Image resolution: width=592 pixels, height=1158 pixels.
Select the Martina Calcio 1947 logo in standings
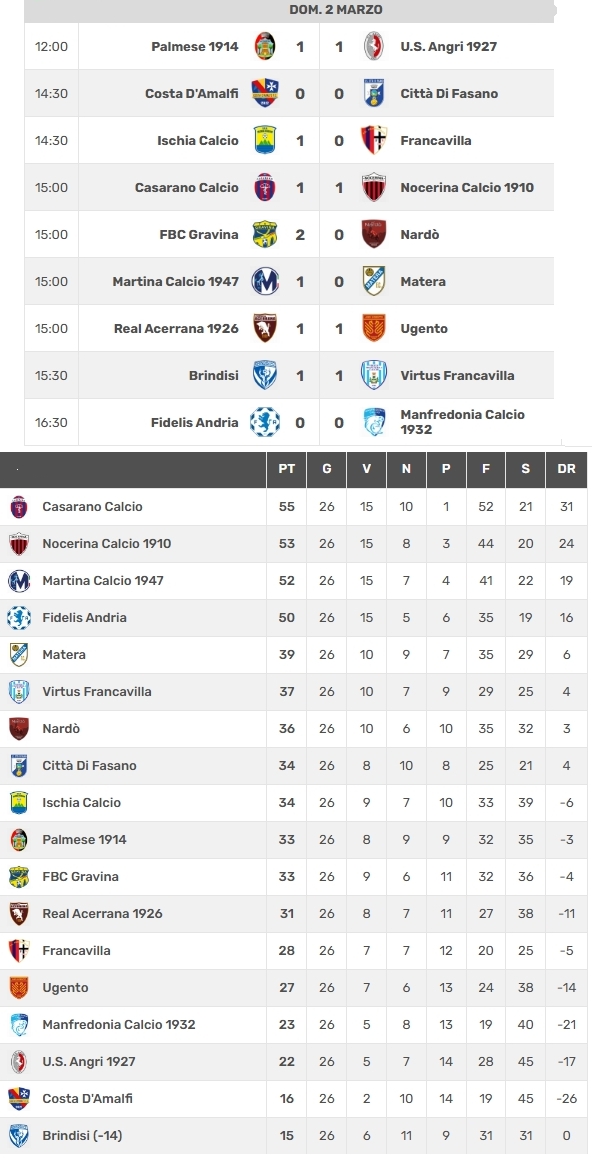[x=19, y=580]
